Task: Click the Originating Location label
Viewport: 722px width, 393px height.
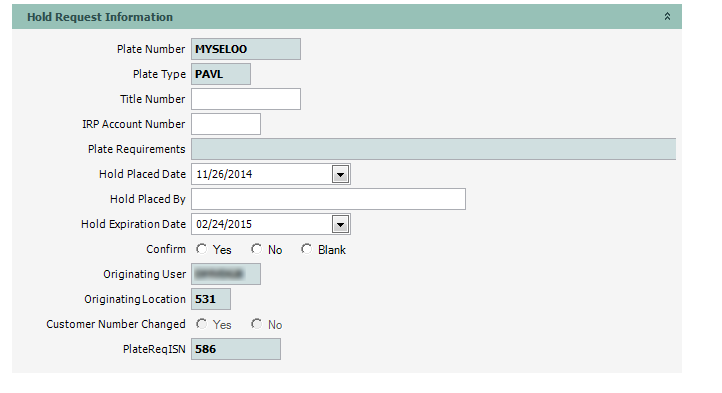Action: point(135,299)
